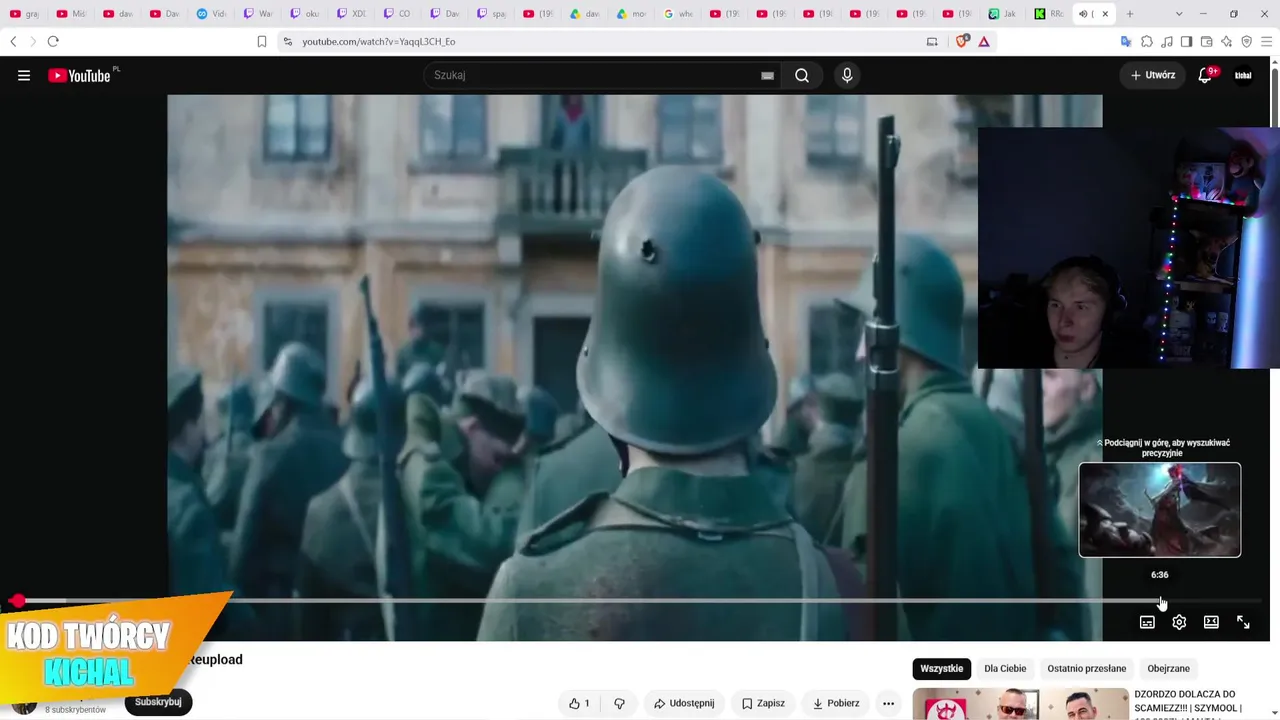The image size is (1280, 720).
Task: Open the YouTube guide hamburger menu
Action: click(x=24, y=75)
